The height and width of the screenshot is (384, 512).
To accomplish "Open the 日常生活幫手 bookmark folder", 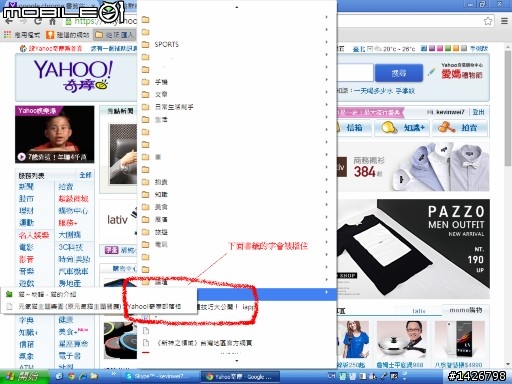I will pos(237,107).
